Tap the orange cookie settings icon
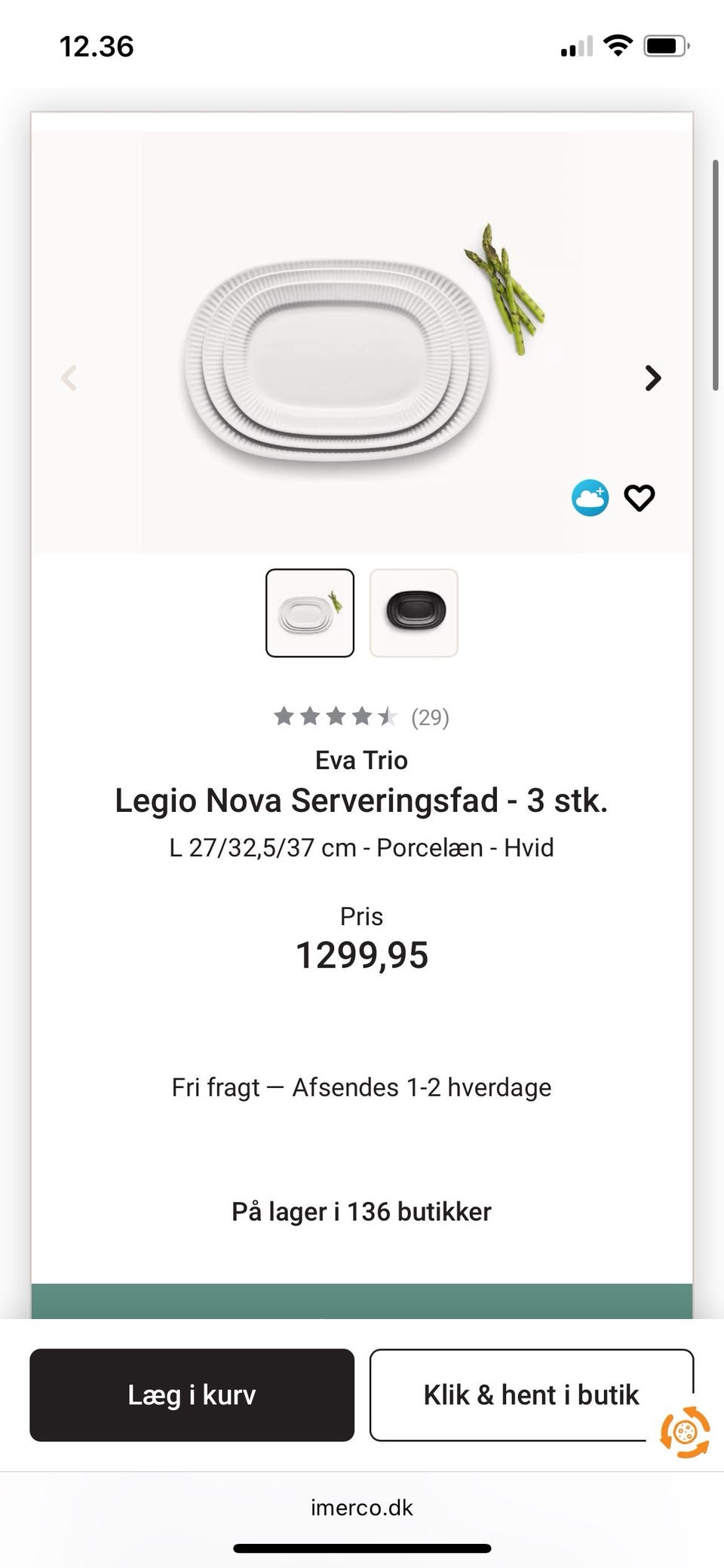Image resolution: width=724 pixels, height=1568 pixels. (685, 1431)
